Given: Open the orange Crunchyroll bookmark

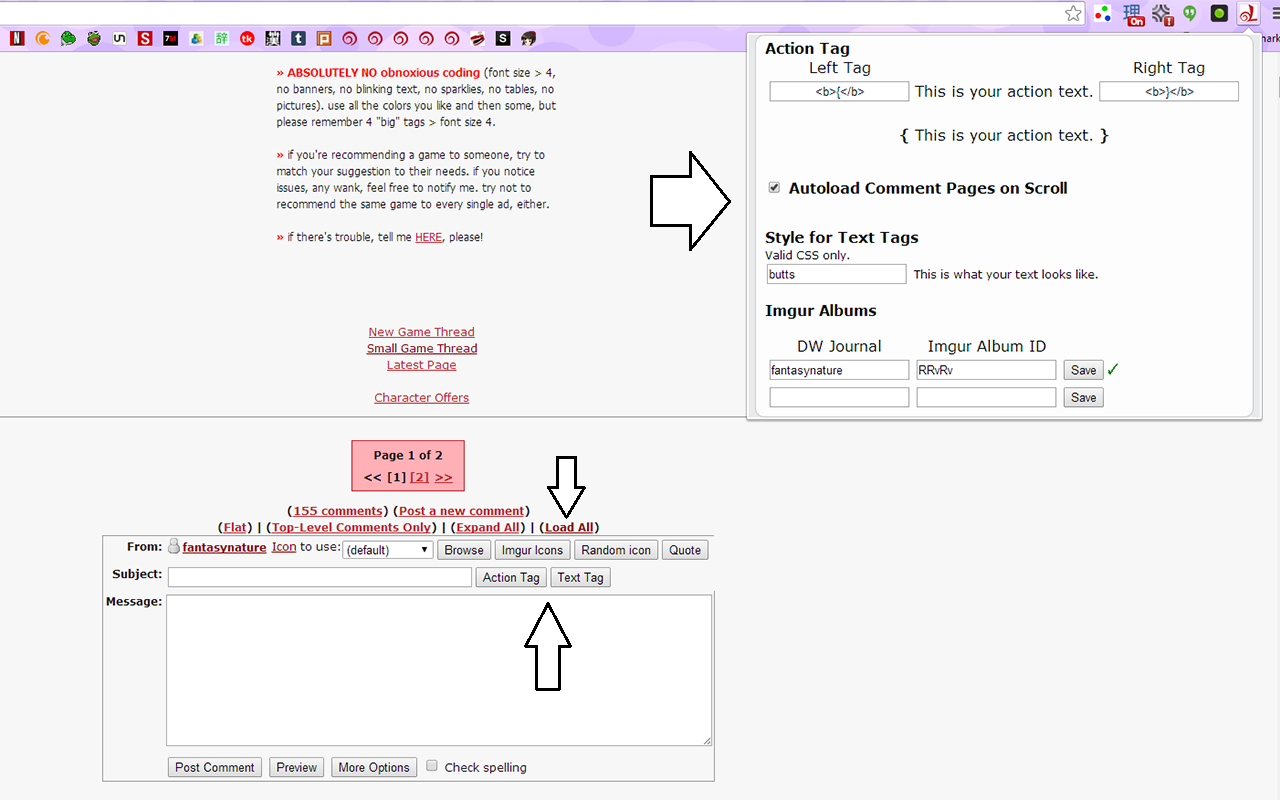Looking at the screenshot, I should click(43, 39).
